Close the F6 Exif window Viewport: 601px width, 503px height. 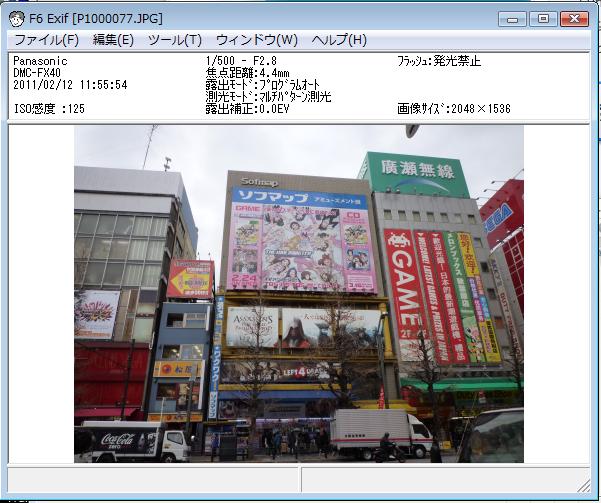point(574,19)
